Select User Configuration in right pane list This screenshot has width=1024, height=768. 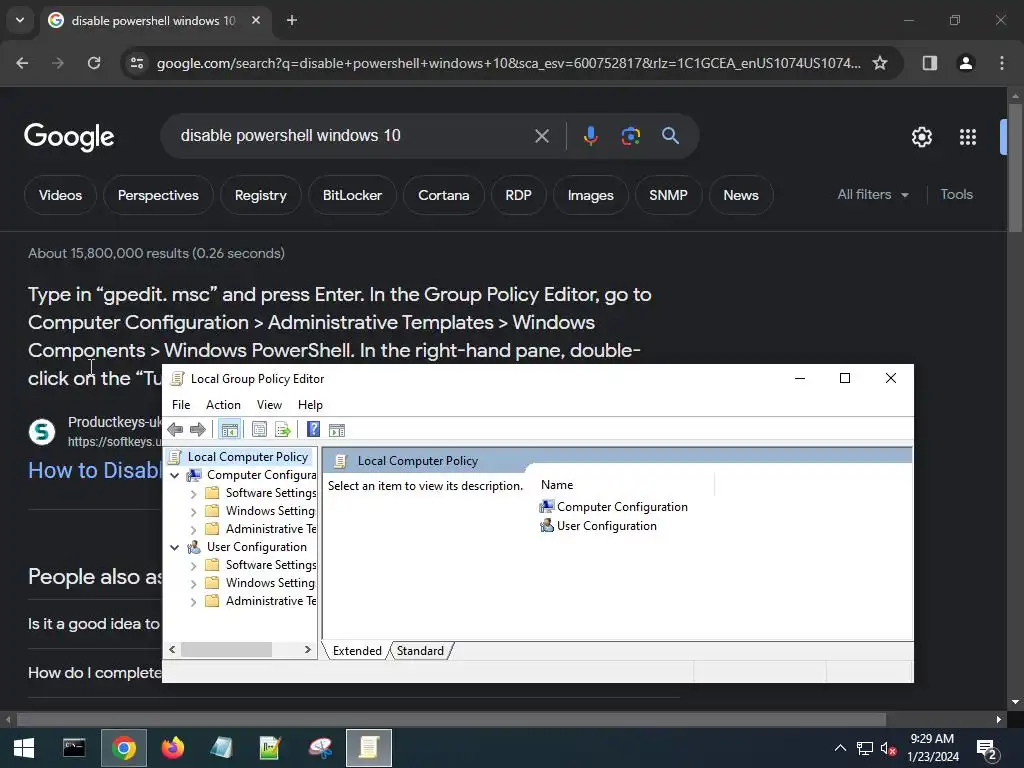click(598, 526)
